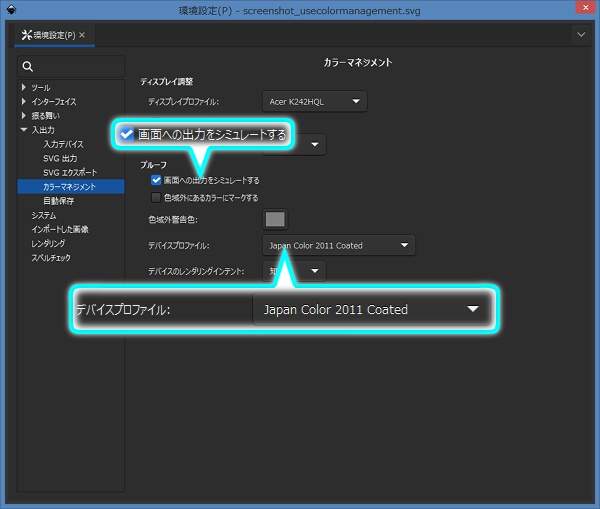Open デバイスプロファイル dropdown Japan Color 2011 Coated

339,245
